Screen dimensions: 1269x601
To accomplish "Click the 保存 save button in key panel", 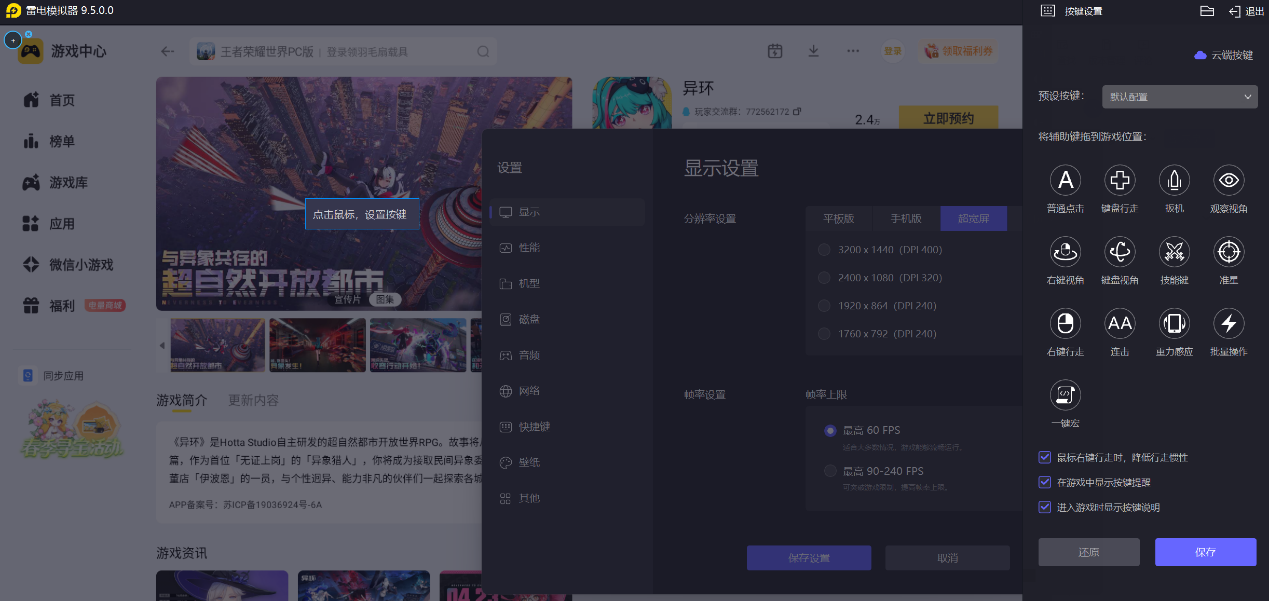I will point(1205,552).
